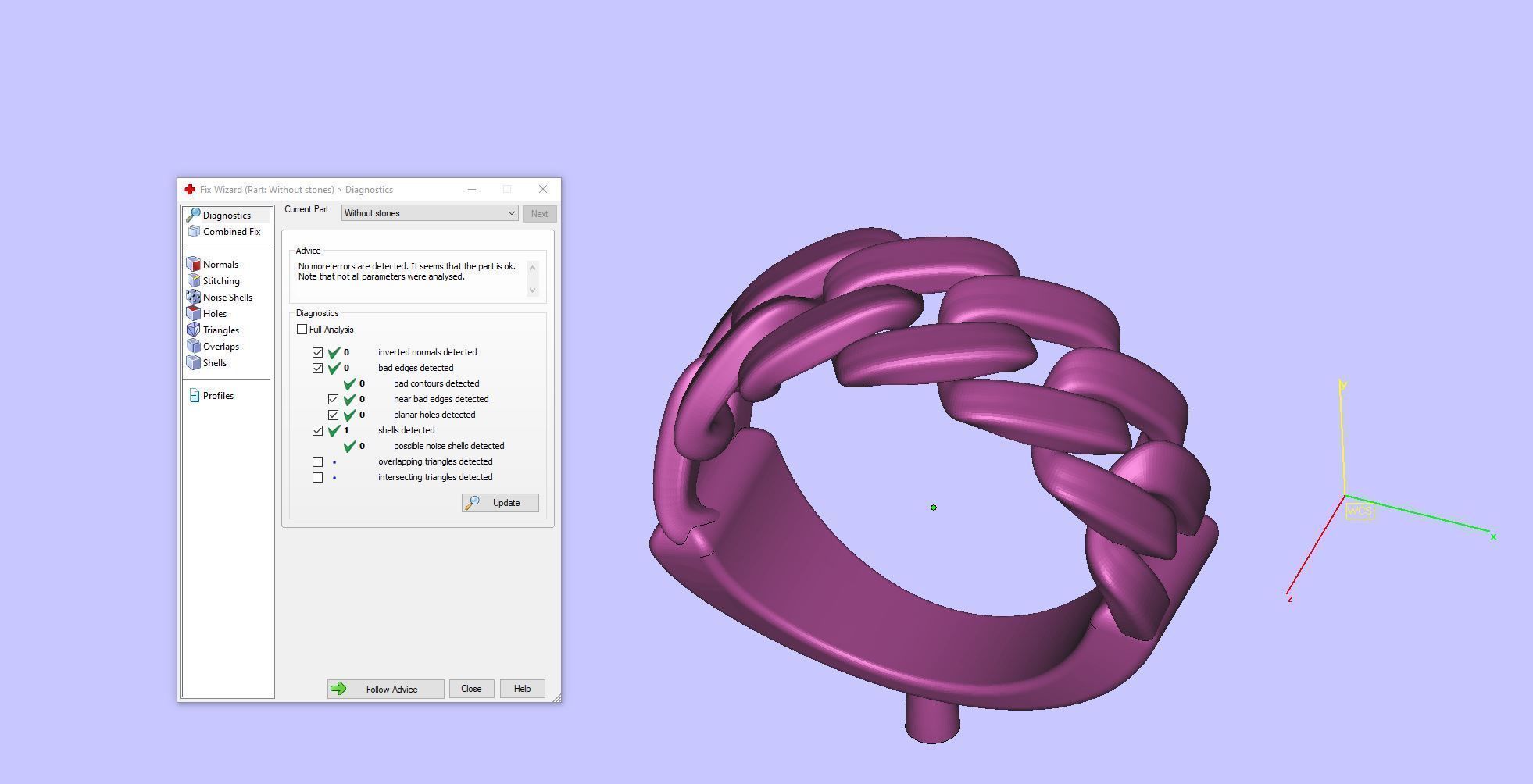The height and width of the screenshot is (784, 1533).
Task: Open the Combined Fix cube icon
Action: coord(194,232)
